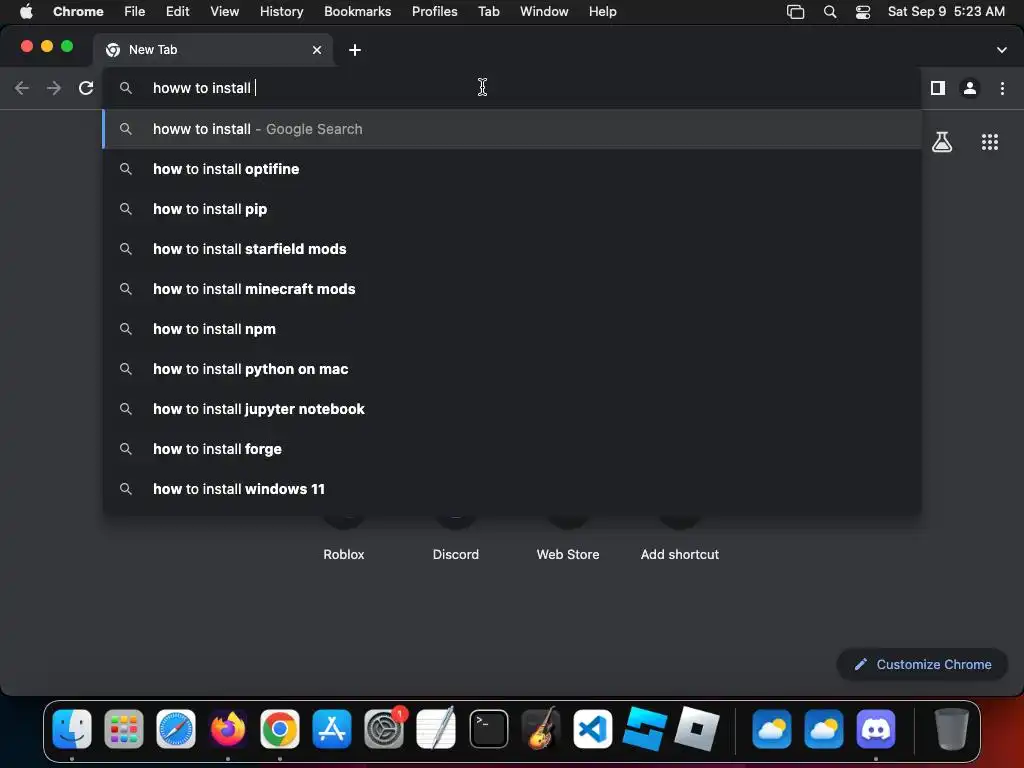The image size is (1024, 768).
Task: Click the Chrome forward arrow button
Action: point(54,88)
